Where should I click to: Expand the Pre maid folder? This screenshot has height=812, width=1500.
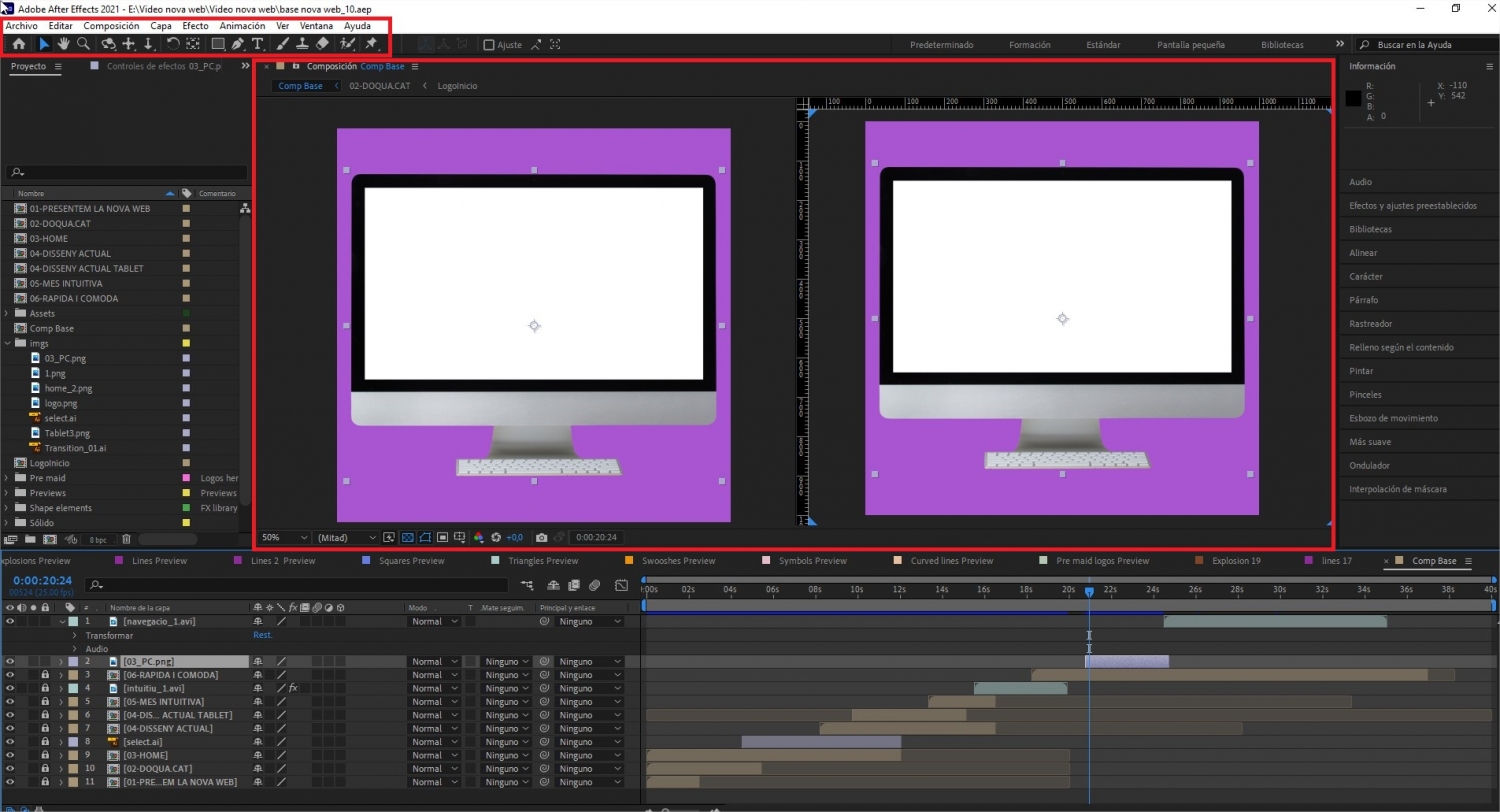coord(8,478)
